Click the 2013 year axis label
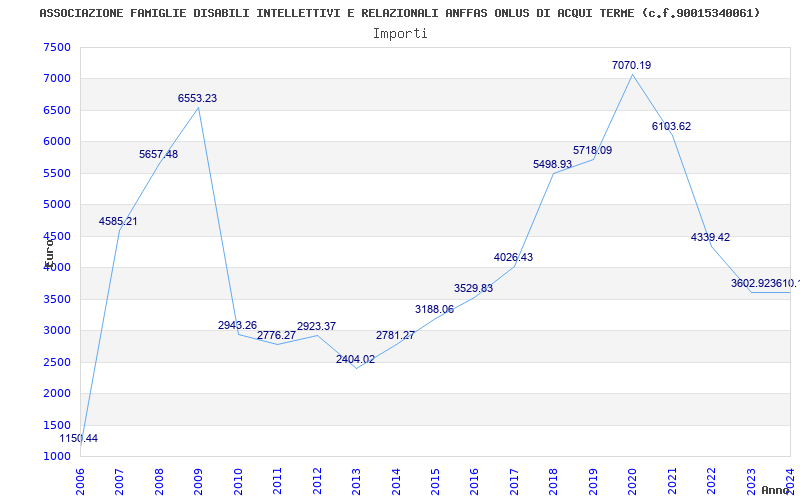 (357, 482)
